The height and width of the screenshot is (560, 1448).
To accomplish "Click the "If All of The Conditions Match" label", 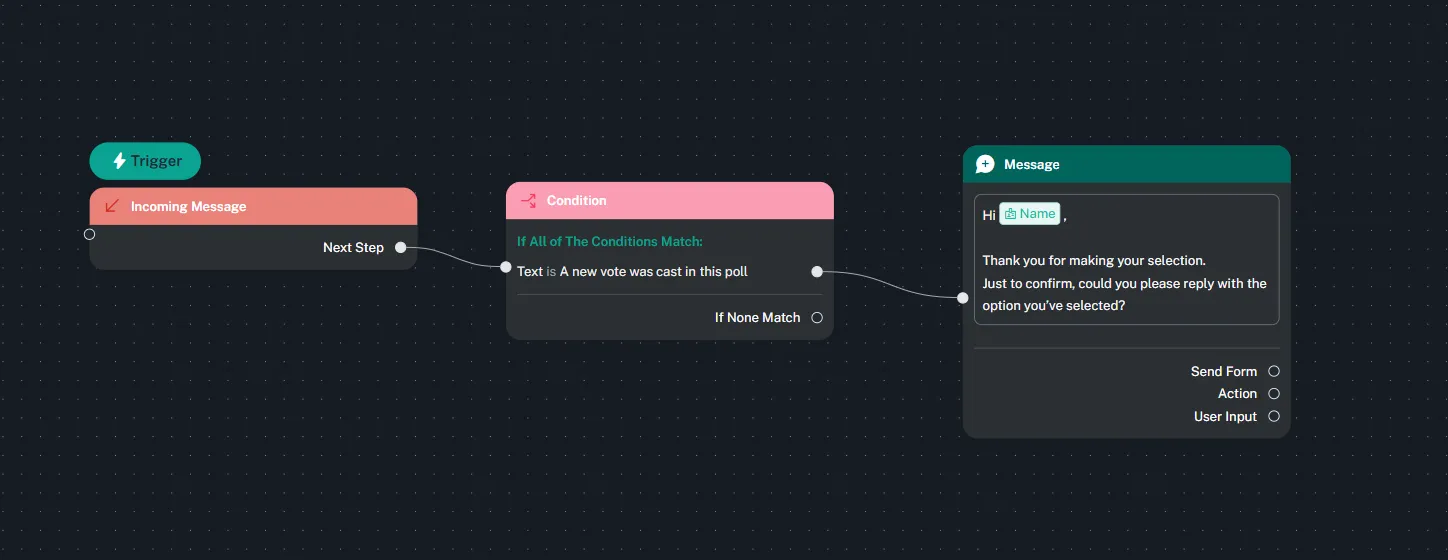I will tap(610, 241).
